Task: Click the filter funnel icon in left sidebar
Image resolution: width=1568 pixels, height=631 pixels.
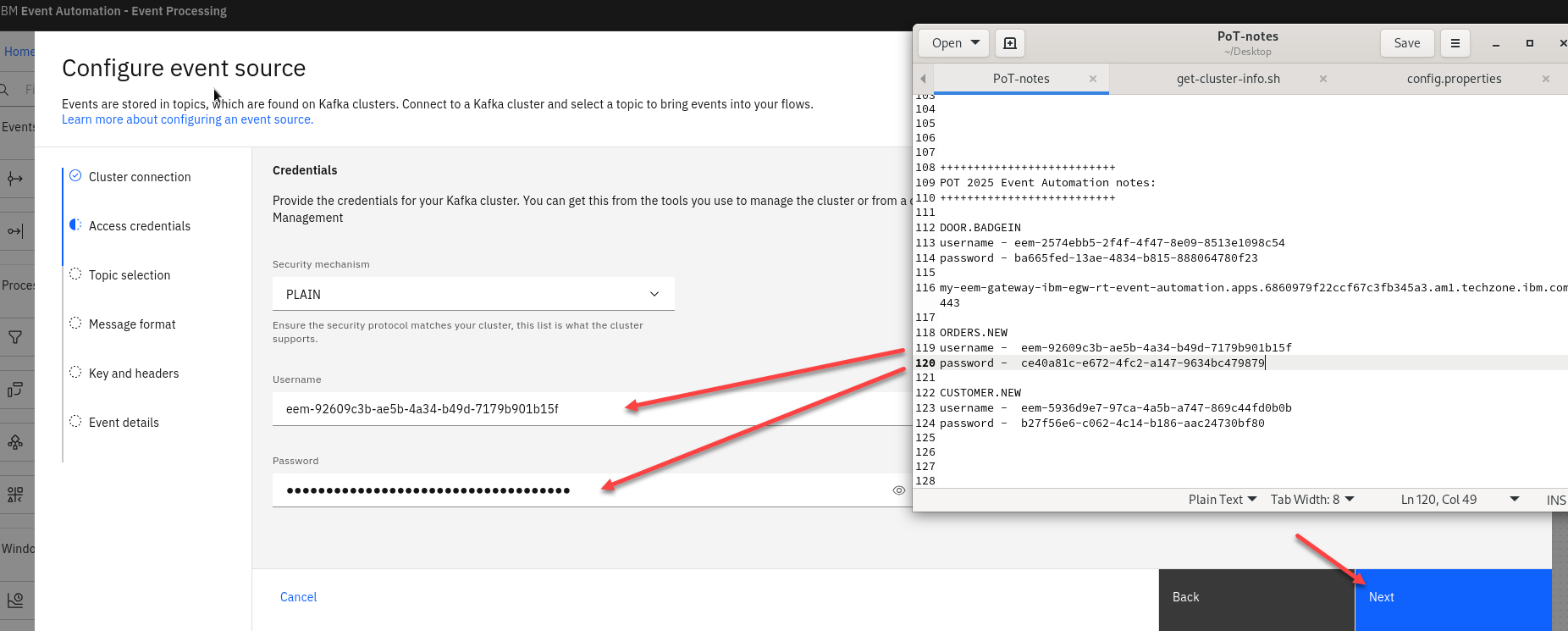Action: (x=15, y=337)
